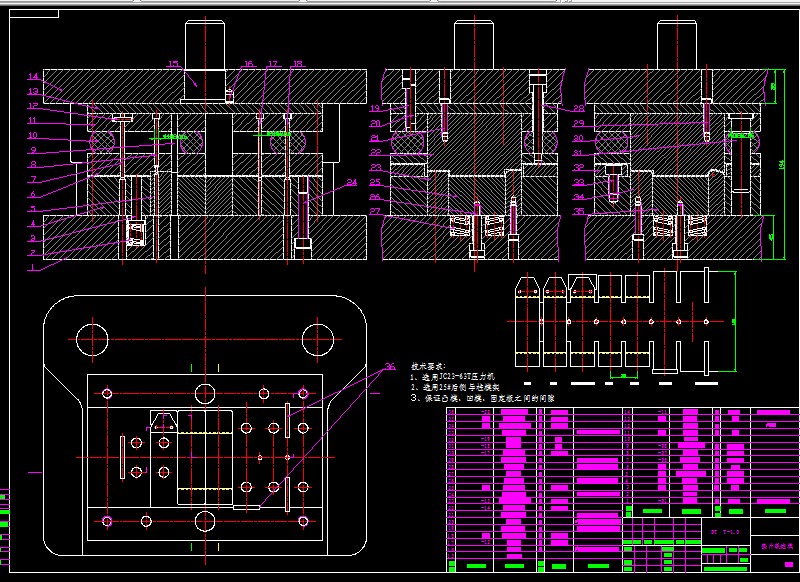
Task: Select part callout number 11
Action: tap(33, 121)
